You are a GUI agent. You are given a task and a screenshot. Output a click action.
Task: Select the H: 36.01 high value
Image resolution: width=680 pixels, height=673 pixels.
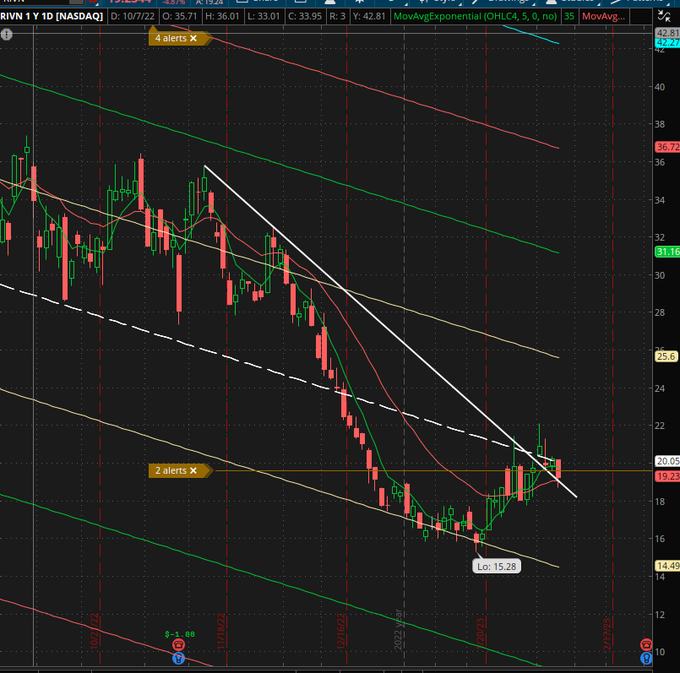pyautogui.click(x=222, y=16)
